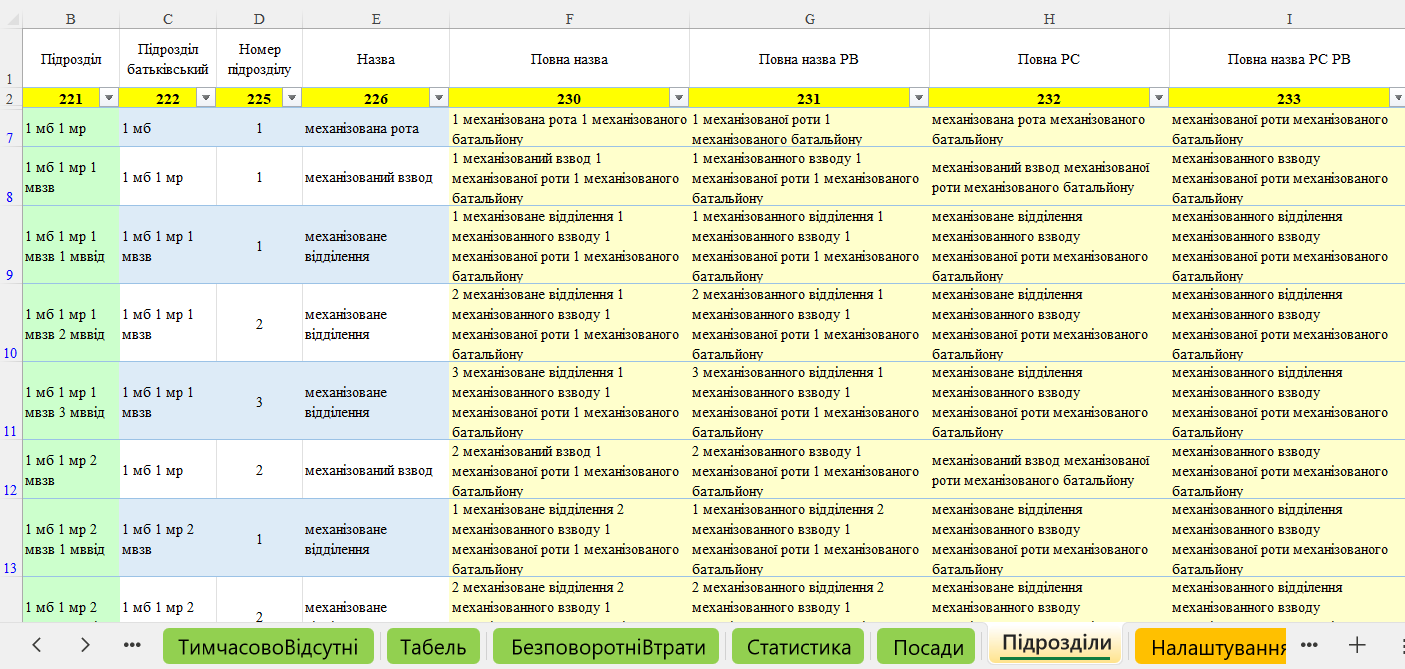This screenshot has width=1405, height=669.
Task: Select the row 10 header
Action: tap(11, 353)
